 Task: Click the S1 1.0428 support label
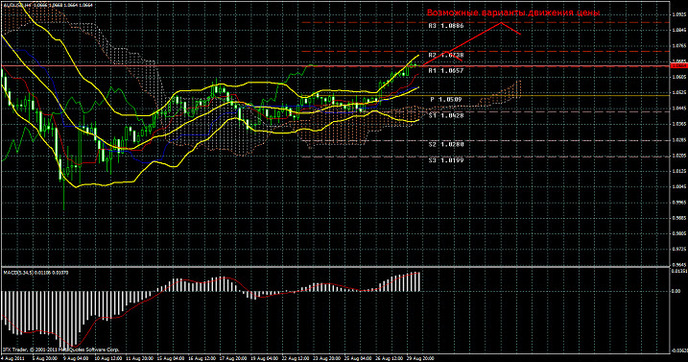coord(446,115)
